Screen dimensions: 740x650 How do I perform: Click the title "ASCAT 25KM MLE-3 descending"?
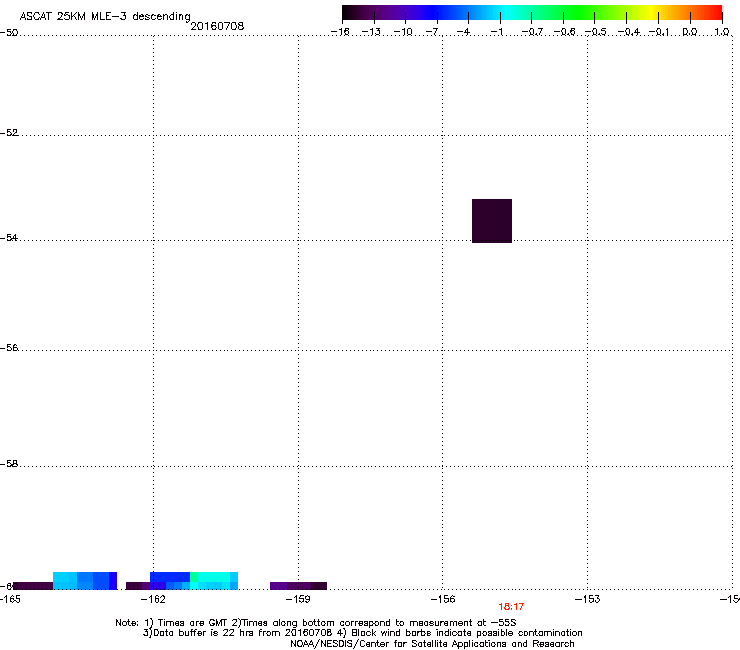105,16
